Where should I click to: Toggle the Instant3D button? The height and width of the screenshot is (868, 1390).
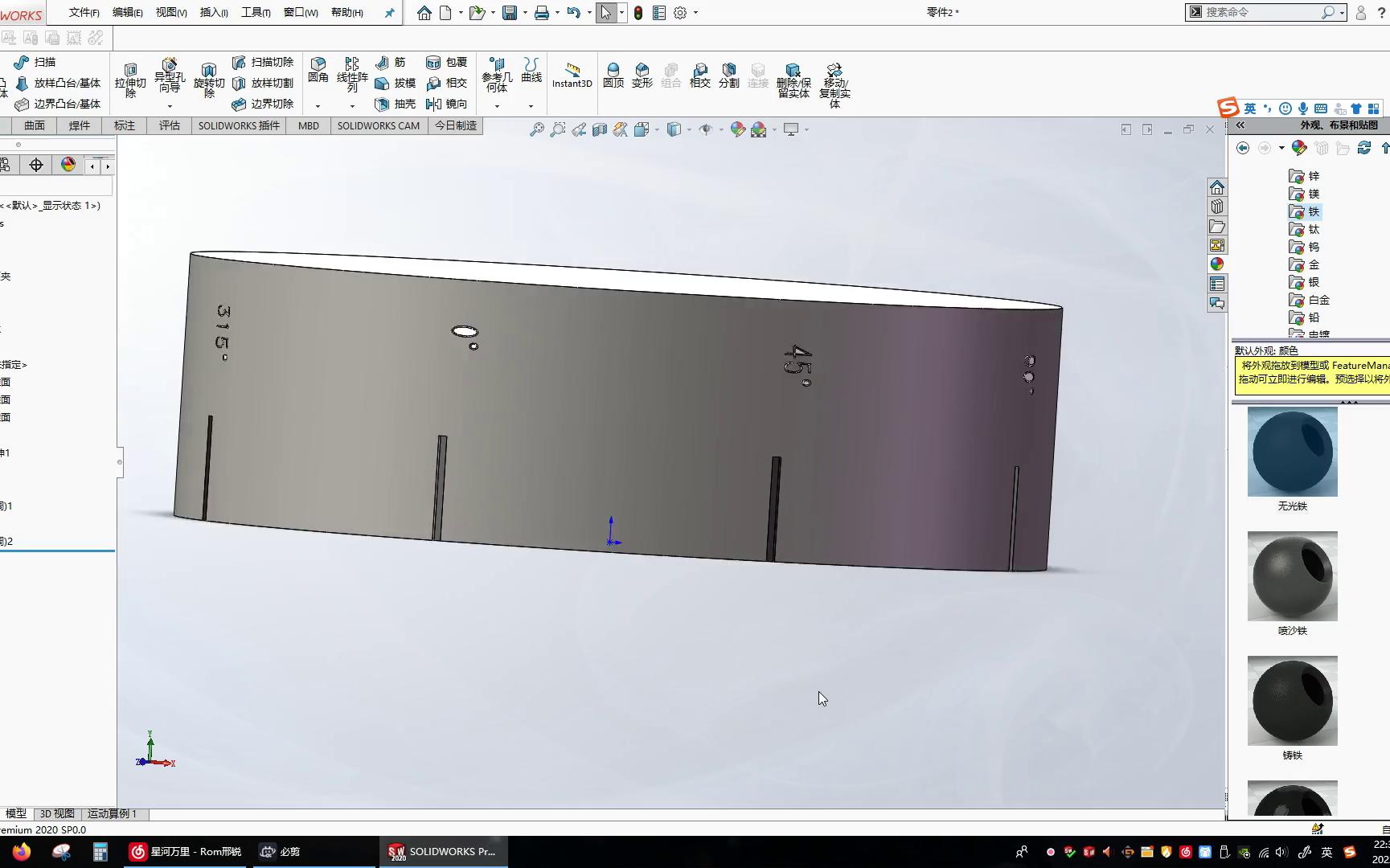[x=572, y=76]
